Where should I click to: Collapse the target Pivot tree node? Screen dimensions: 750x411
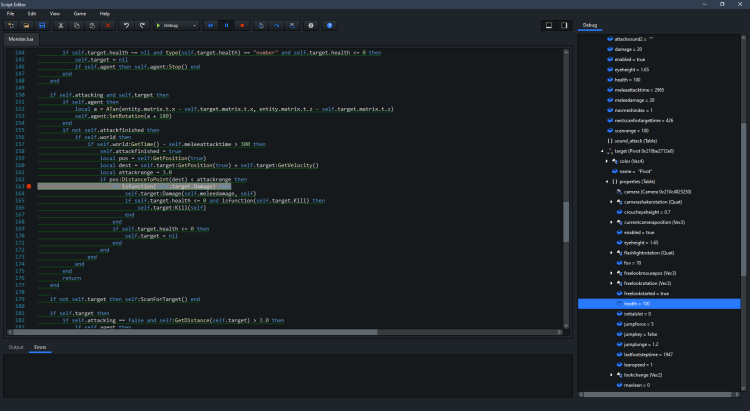coord(603,151)
